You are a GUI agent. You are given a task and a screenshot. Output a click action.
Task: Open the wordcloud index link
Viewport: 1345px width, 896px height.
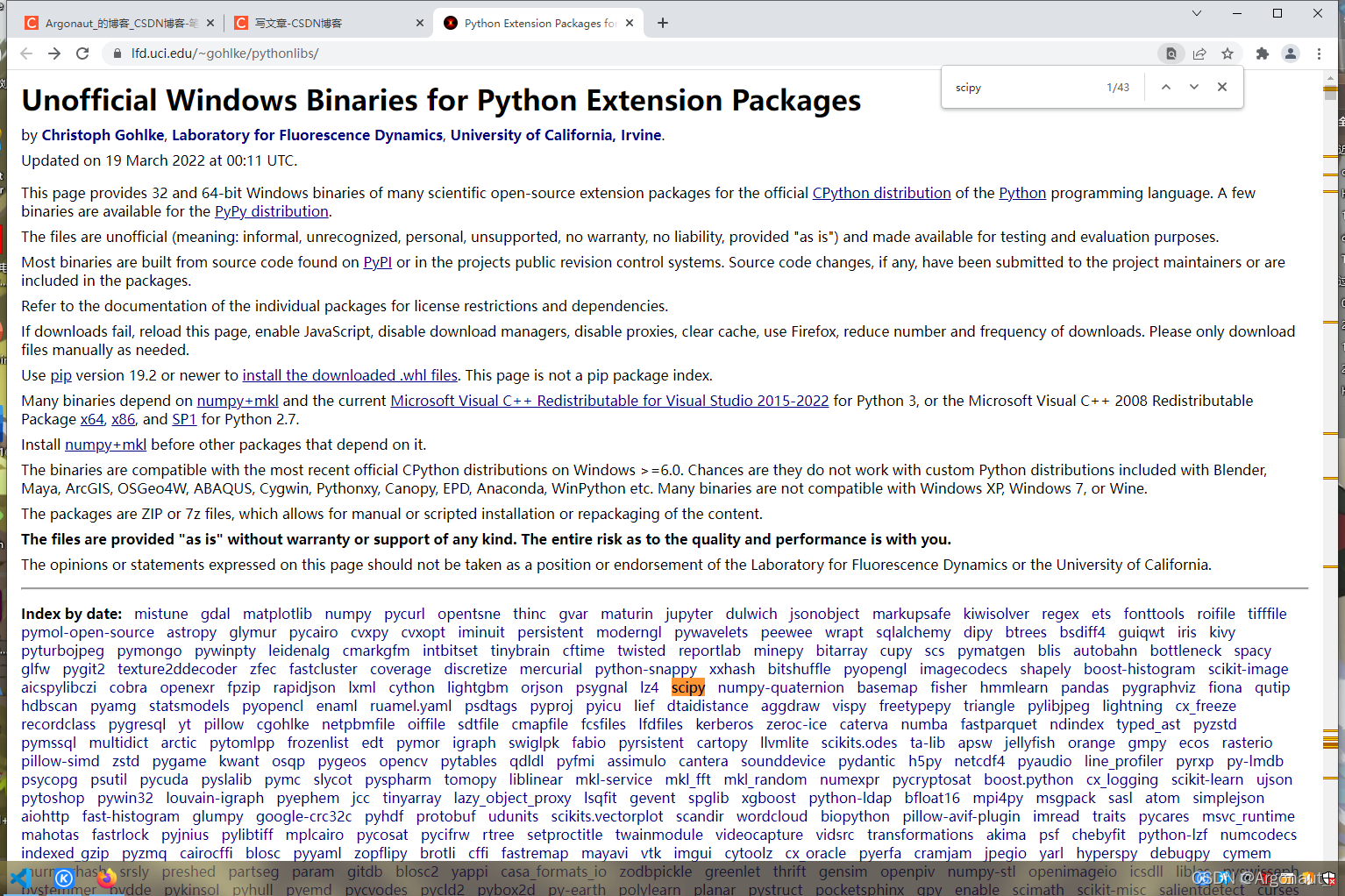[x=772, y=816]
